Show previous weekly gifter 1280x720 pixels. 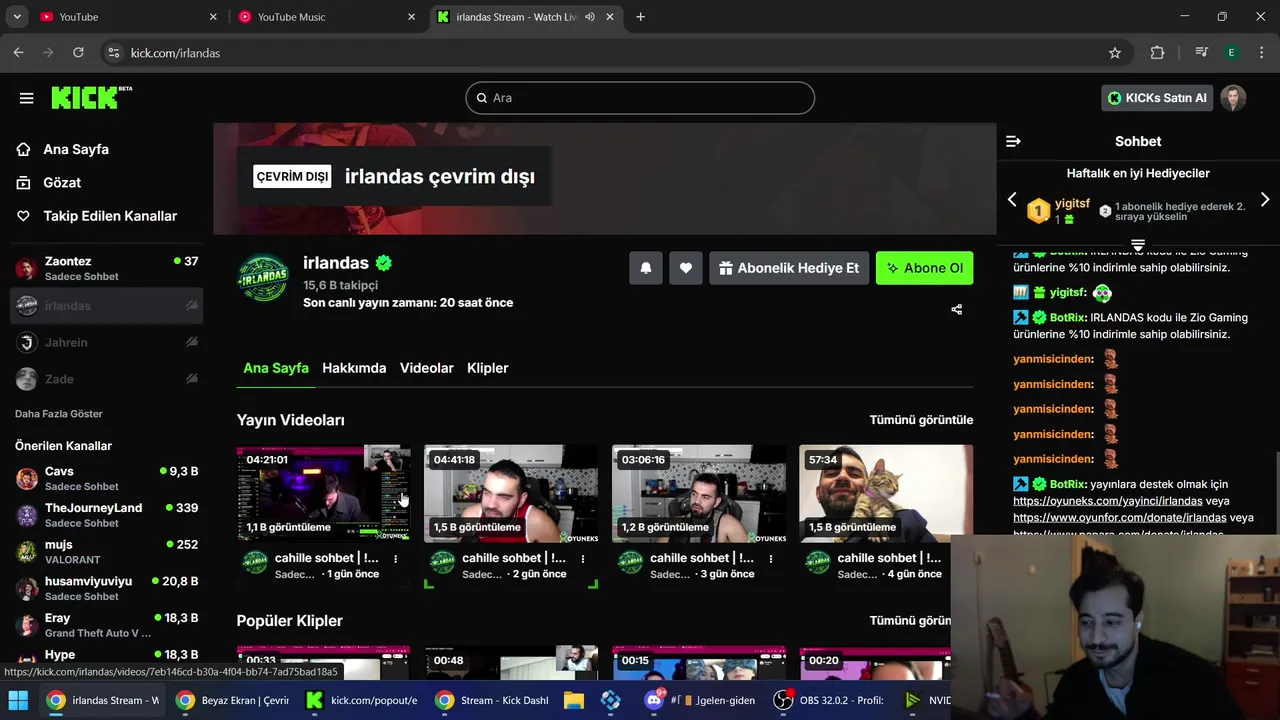1012,200
